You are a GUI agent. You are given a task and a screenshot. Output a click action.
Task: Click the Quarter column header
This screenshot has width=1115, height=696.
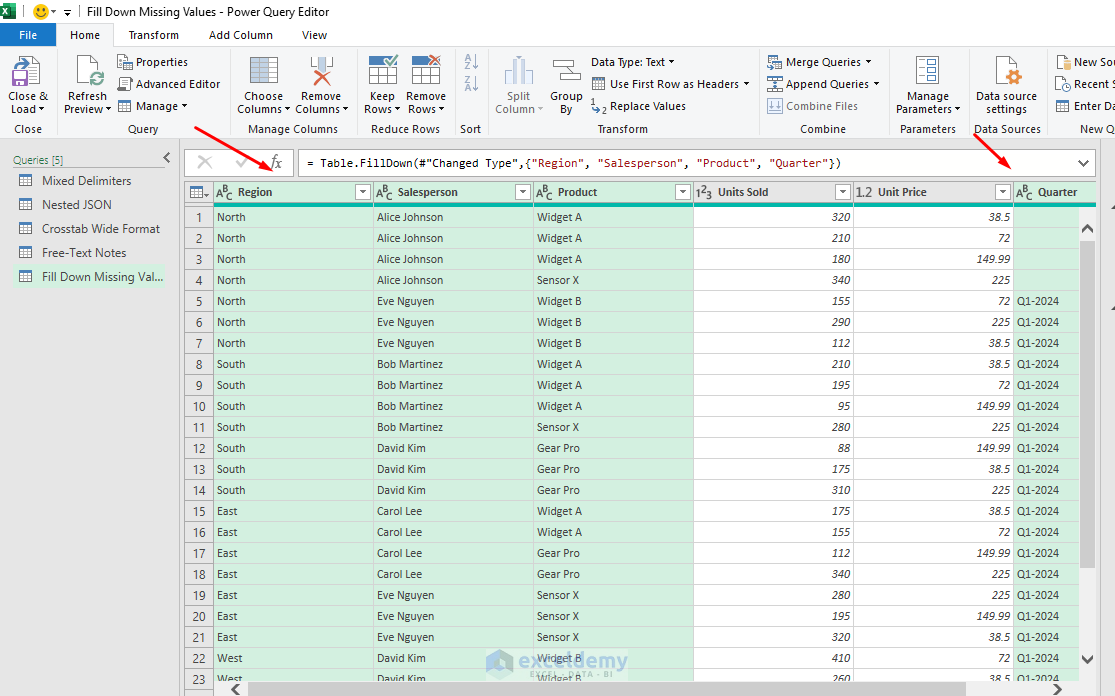(1057, 193)
